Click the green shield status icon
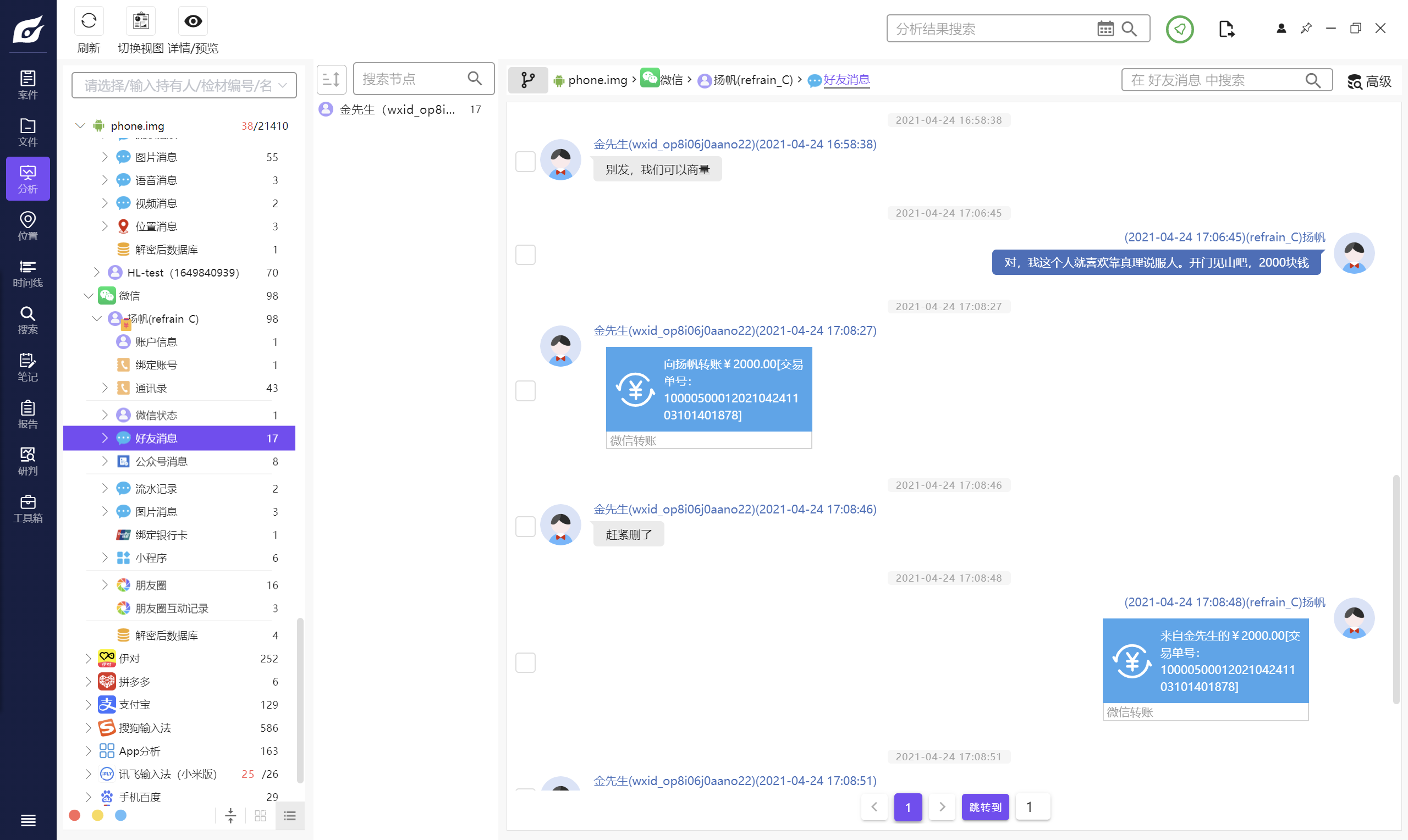Image resolution: width=1408 pixels, height=840 pixels. tap(1179, 29)
